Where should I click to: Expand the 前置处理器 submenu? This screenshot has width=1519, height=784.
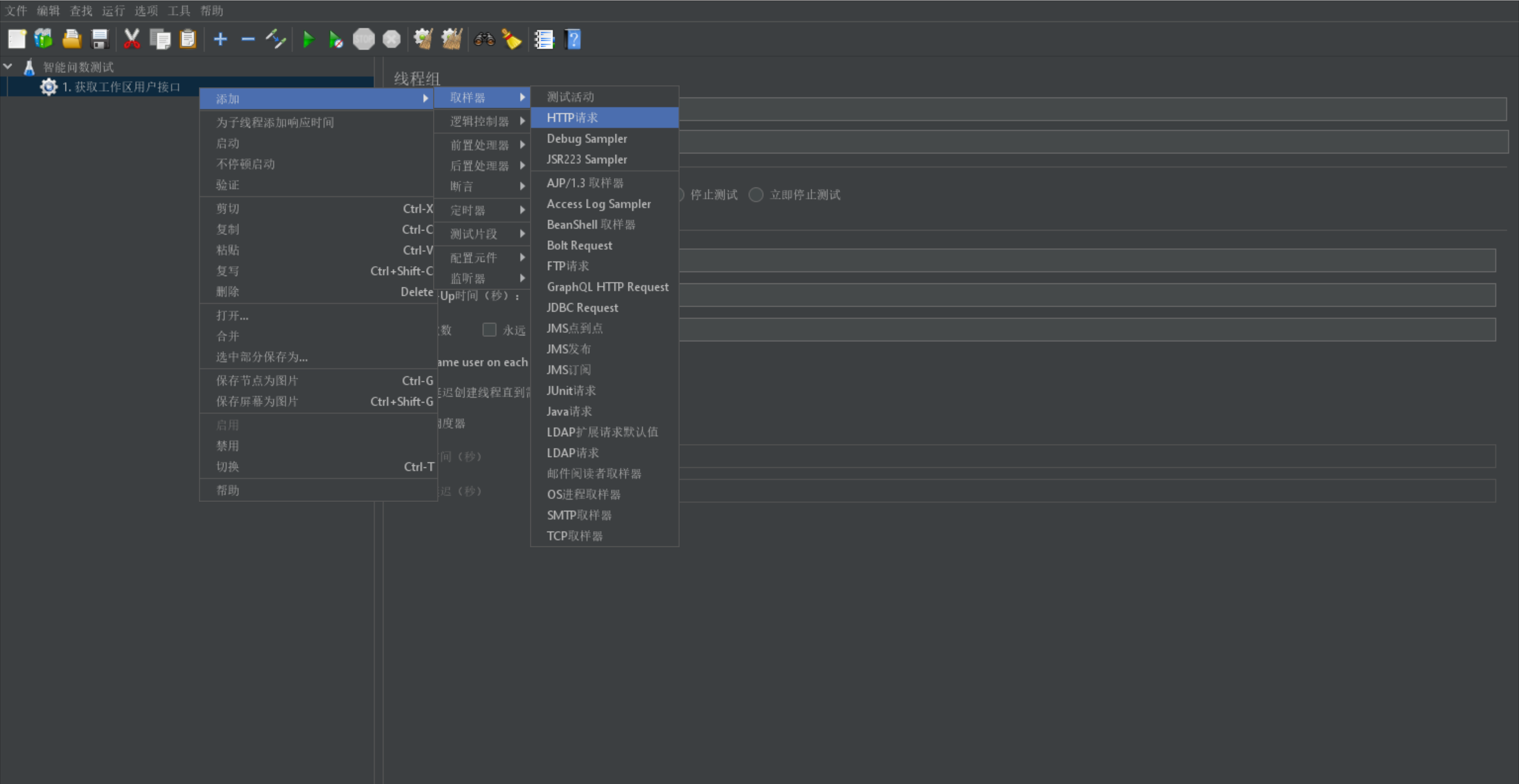(482, 144)
